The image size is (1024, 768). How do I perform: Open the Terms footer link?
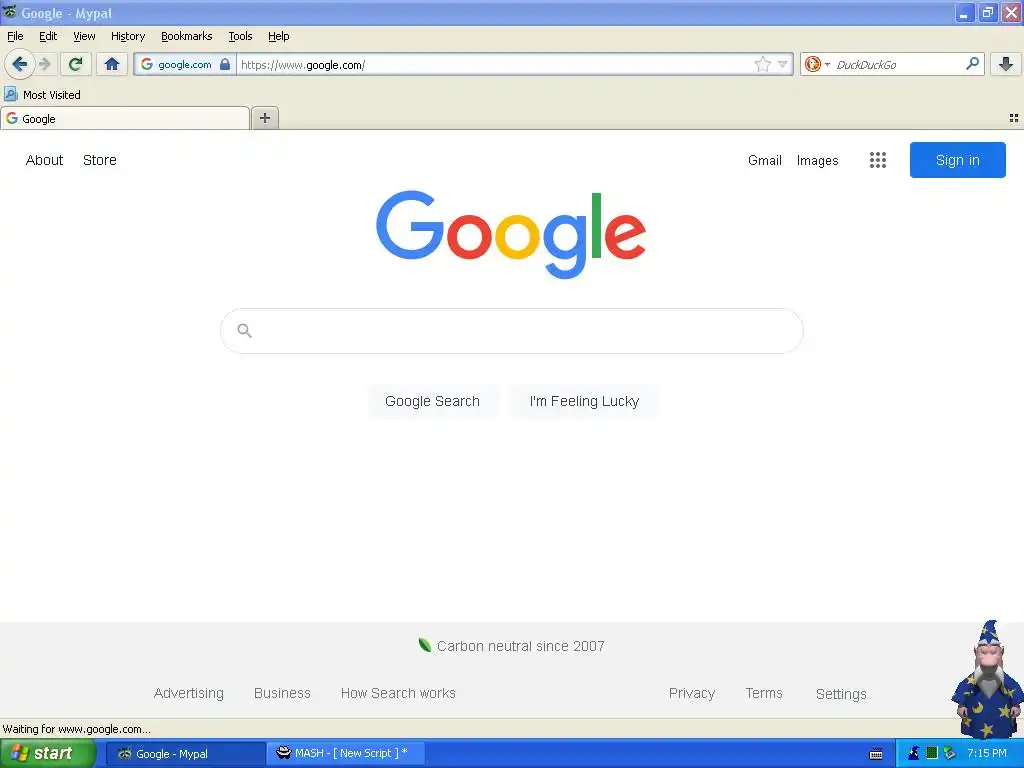[x=764, y=693]
